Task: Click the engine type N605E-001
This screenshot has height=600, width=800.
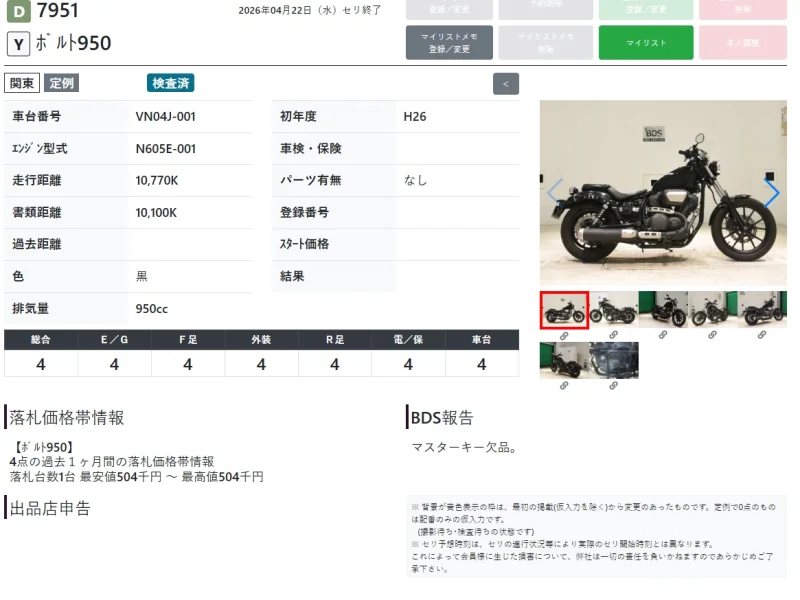Action: click(166, 149)
